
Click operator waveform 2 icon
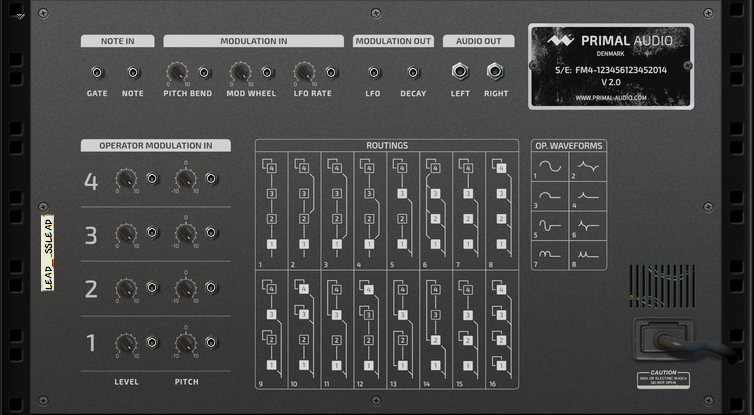pyautogui.click(x=588, y=167)
